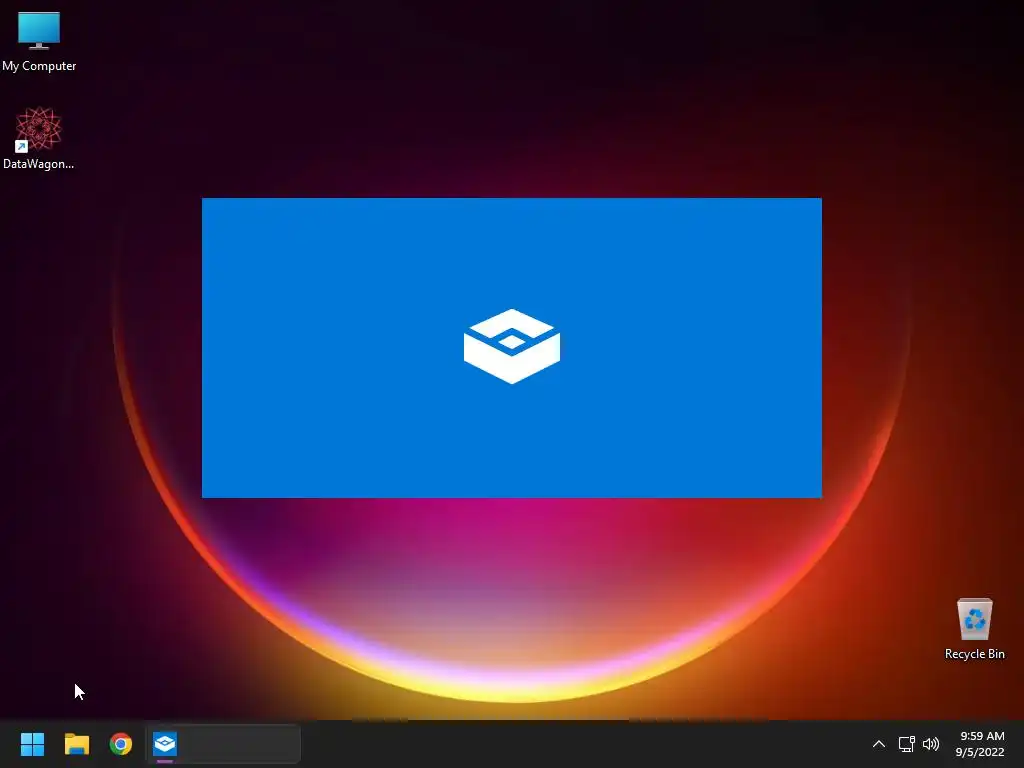Select the DataWagon desktop shortcut
Image resolution: width=1024 pixels, height=768 pixels.
[39, 138]
